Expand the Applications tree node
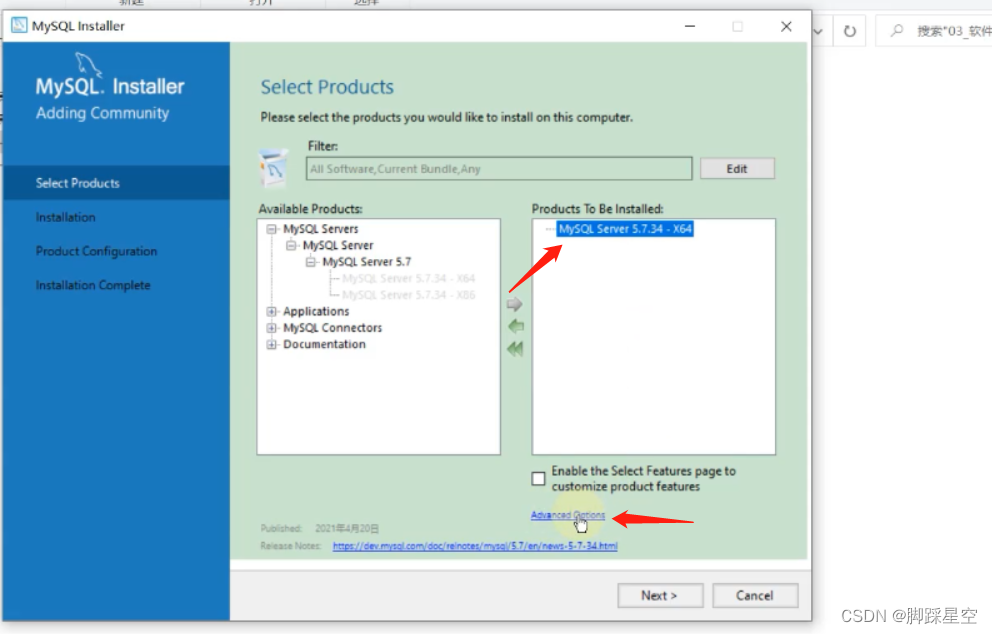992x634 pixels. click(x=271, y=311)
